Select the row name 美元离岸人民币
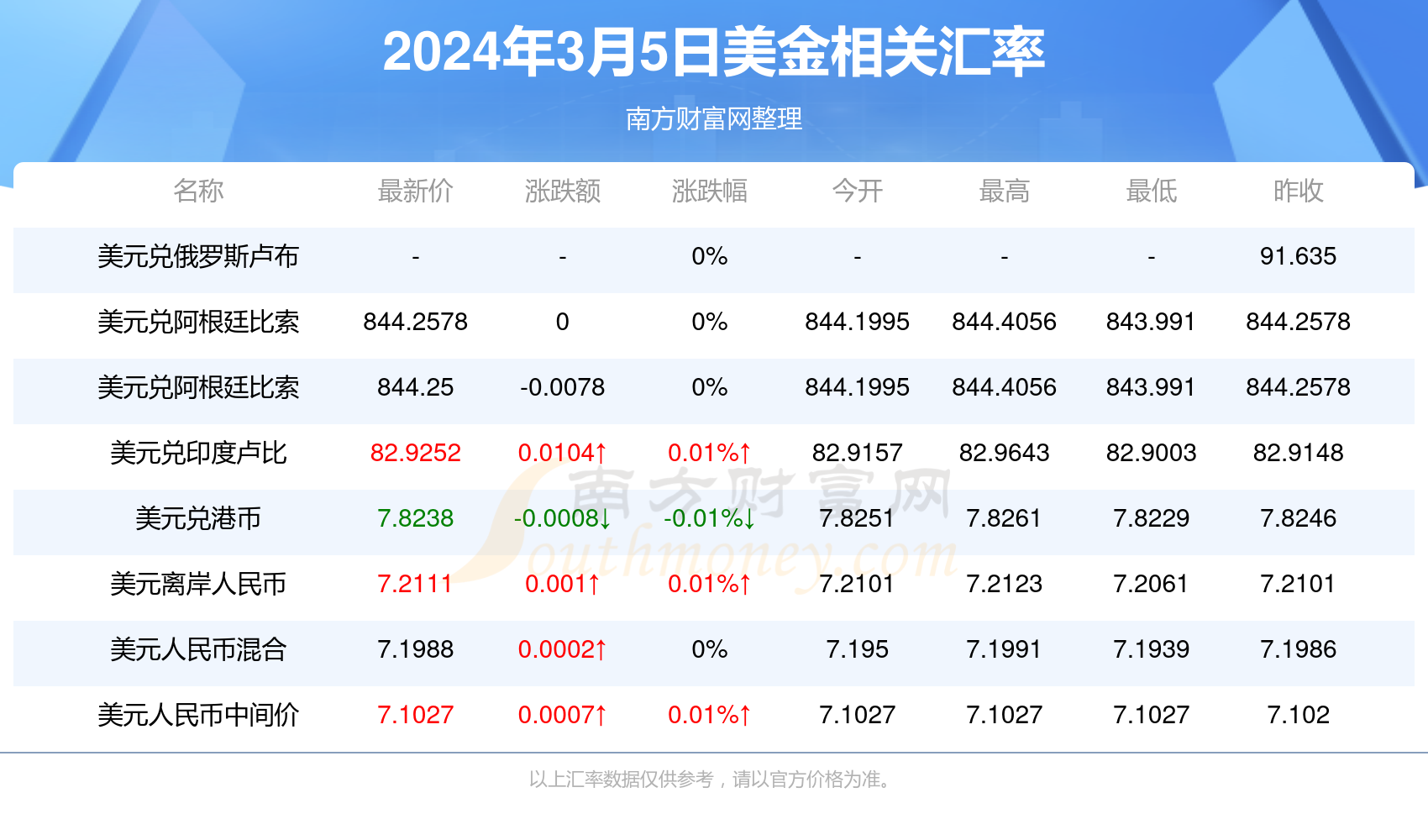The image size is (1428, 840). pos(198,584)
